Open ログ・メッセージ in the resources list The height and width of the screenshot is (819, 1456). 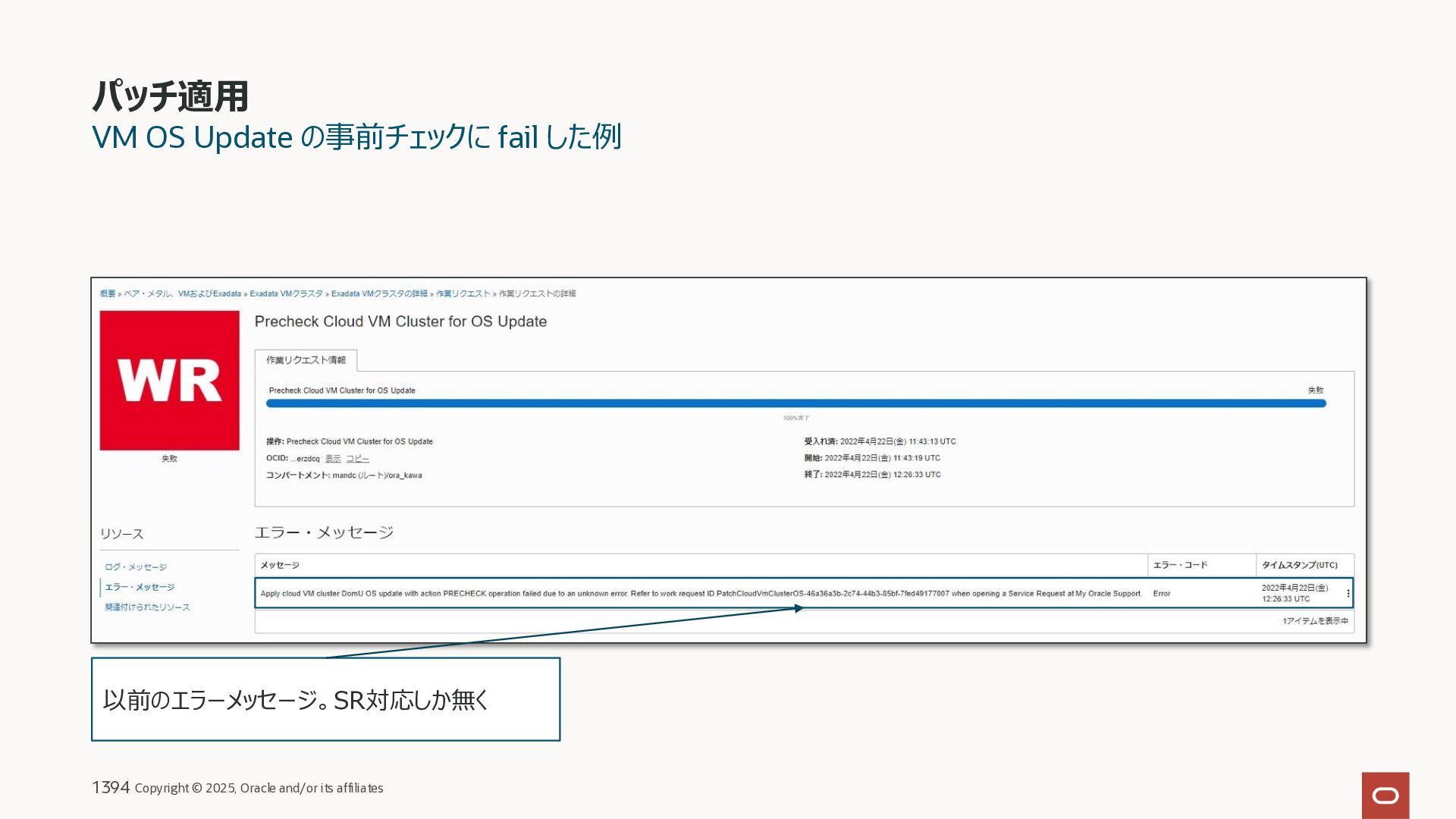136,567
